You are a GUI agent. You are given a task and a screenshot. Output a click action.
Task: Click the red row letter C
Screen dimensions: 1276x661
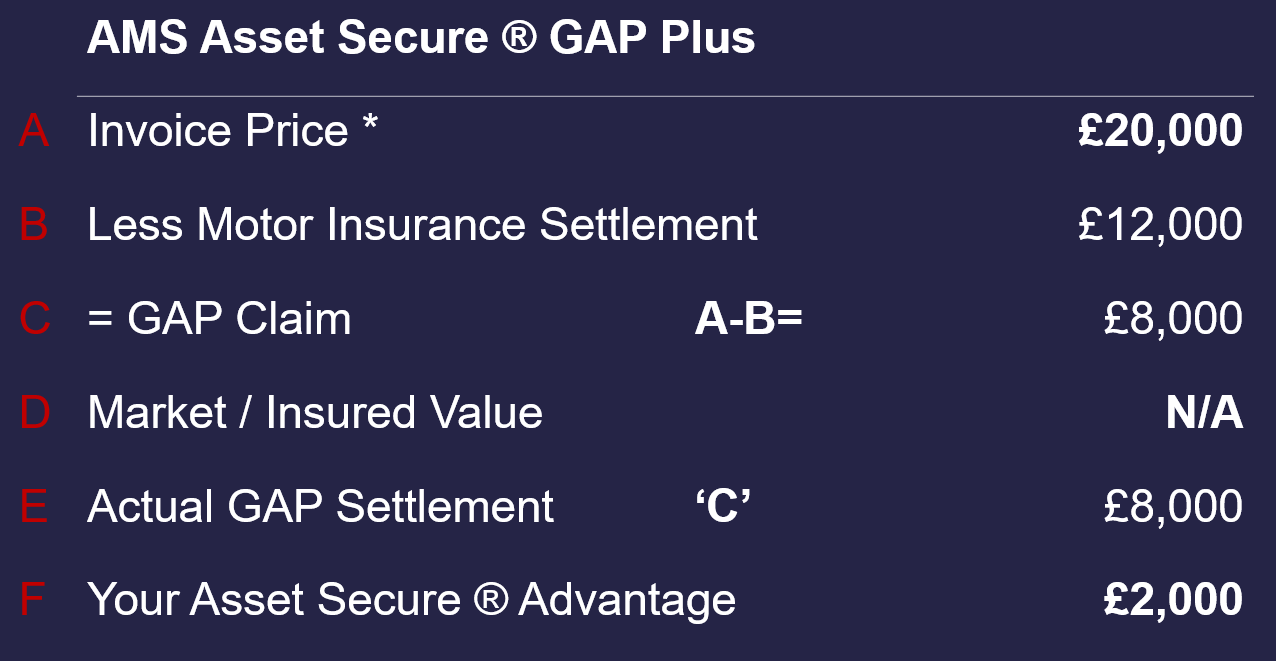34,319
